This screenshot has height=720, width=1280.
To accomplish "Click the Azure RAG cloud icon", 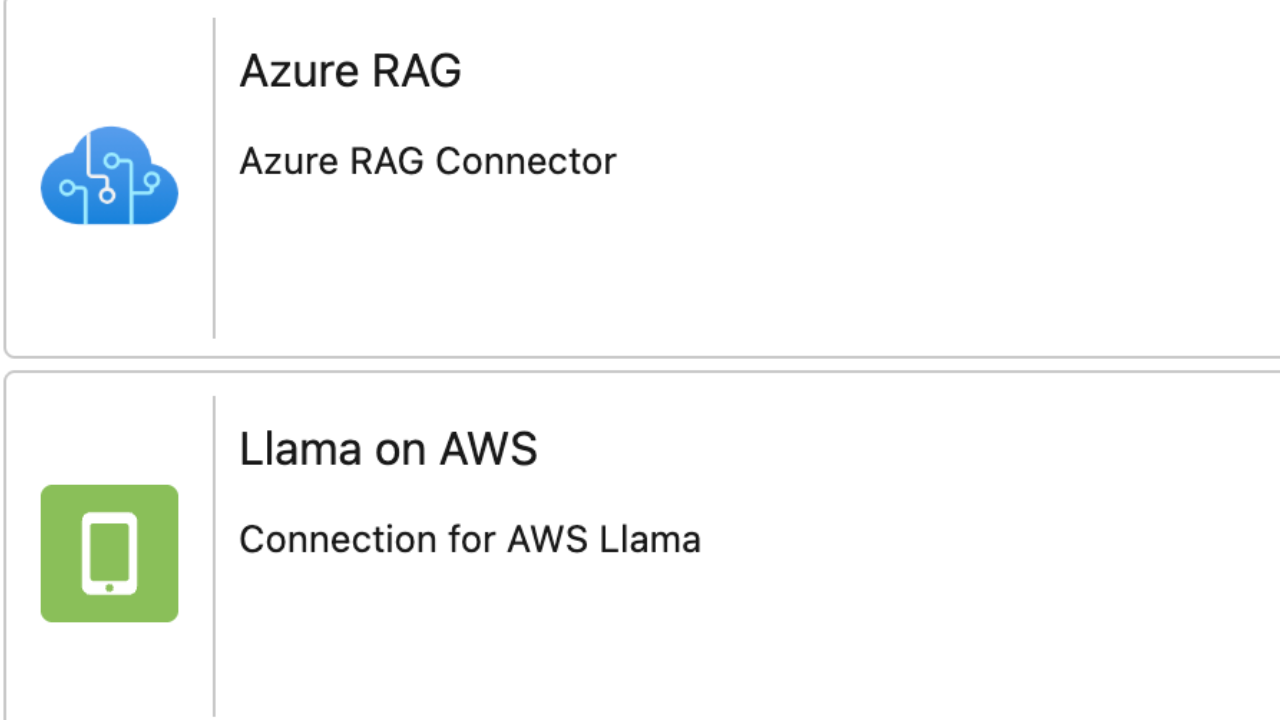I will (x=109, y=176).
